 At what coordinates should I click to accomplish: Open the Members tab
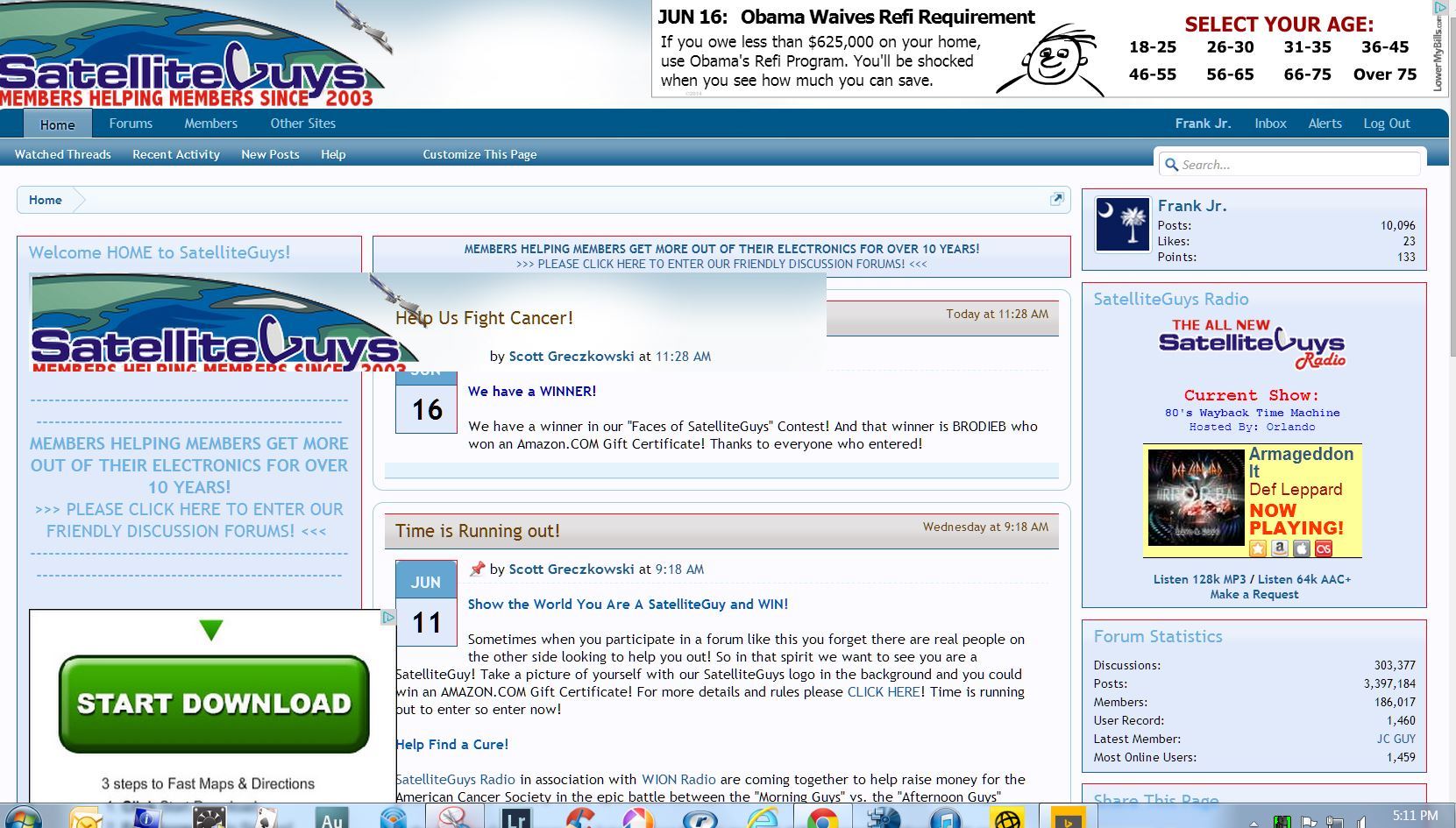coord(210,124)
